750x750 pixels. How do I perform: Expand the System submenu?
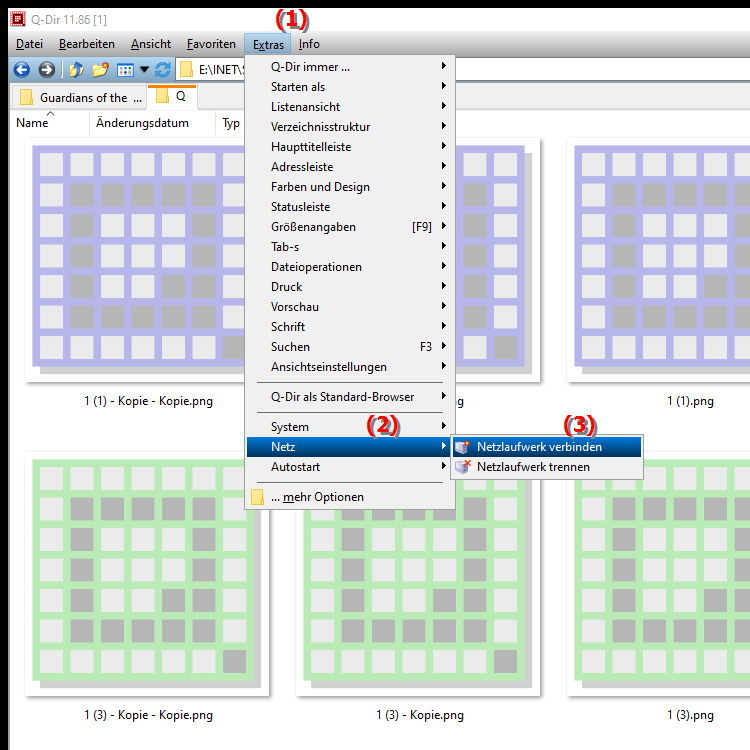[350, 427]
